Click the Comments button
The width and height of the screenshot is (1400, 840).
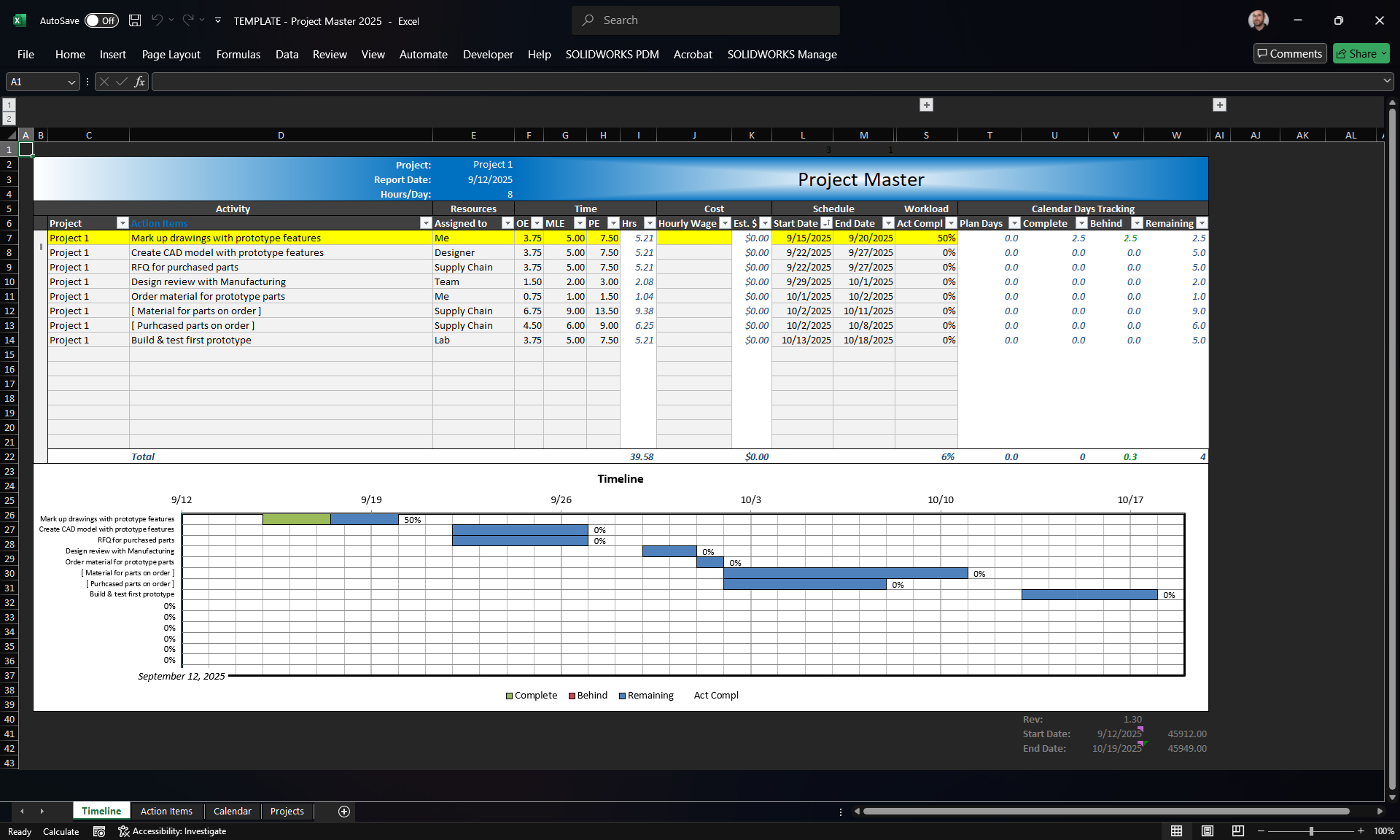1289,53
